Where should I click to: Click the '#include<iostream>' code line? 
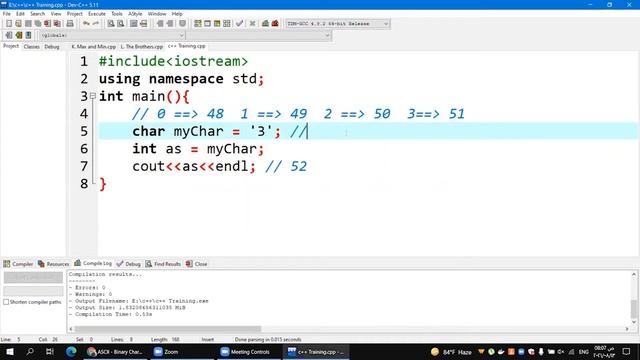pos(173,62)
